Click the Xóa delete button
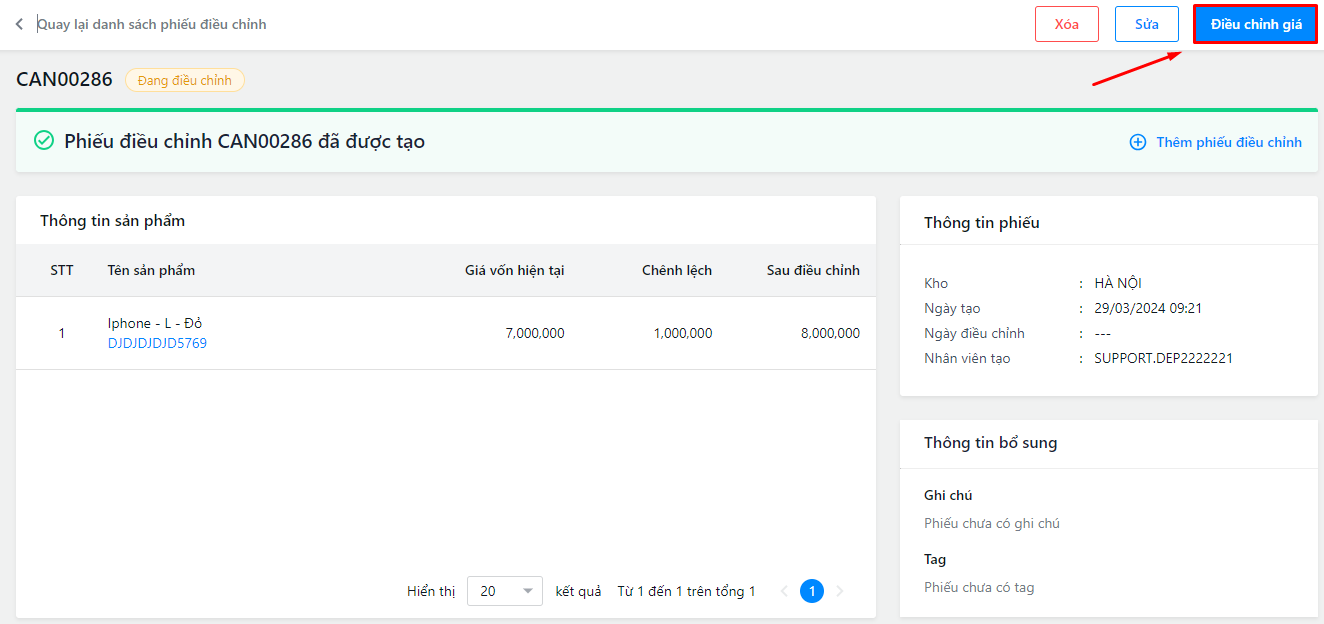The width and height of the screenshot is (1324, 624). [x=1067, y=24]
